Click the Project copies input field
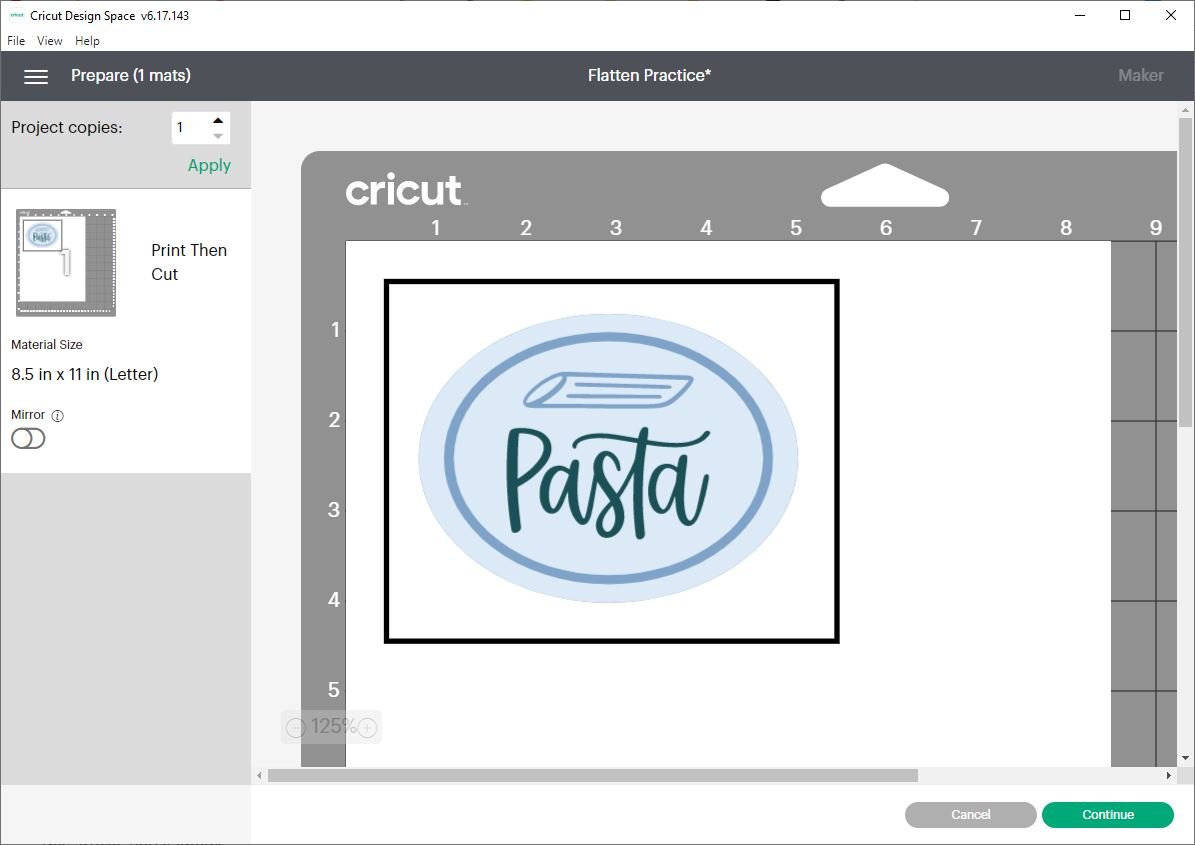Screen dimensions: 1195x845 190,127
